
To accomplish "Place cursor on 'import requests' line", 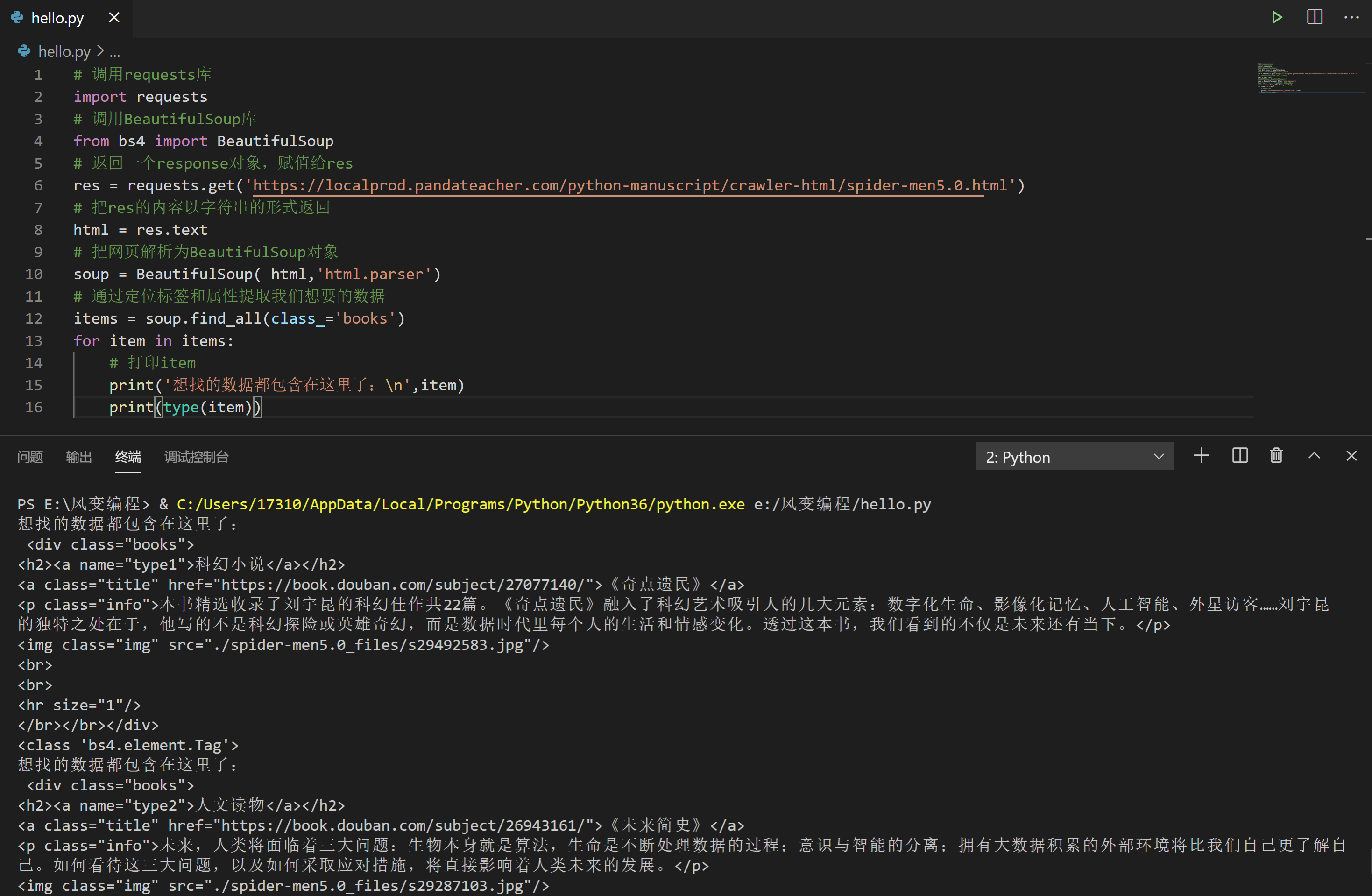I will [140, 97].
